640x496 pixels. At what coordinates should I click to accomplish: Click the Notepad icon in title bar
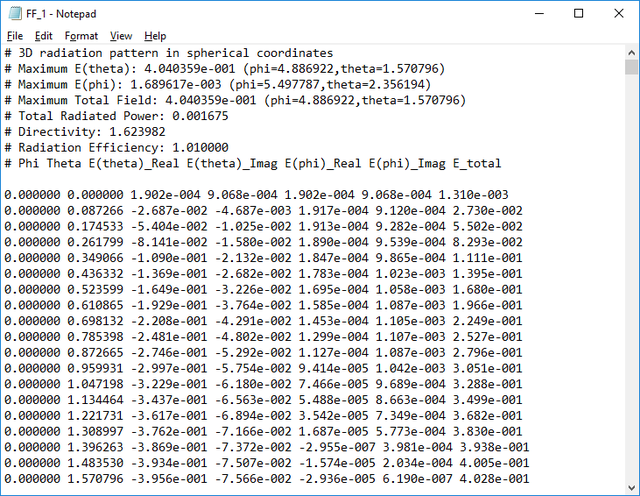pos(15,13)
